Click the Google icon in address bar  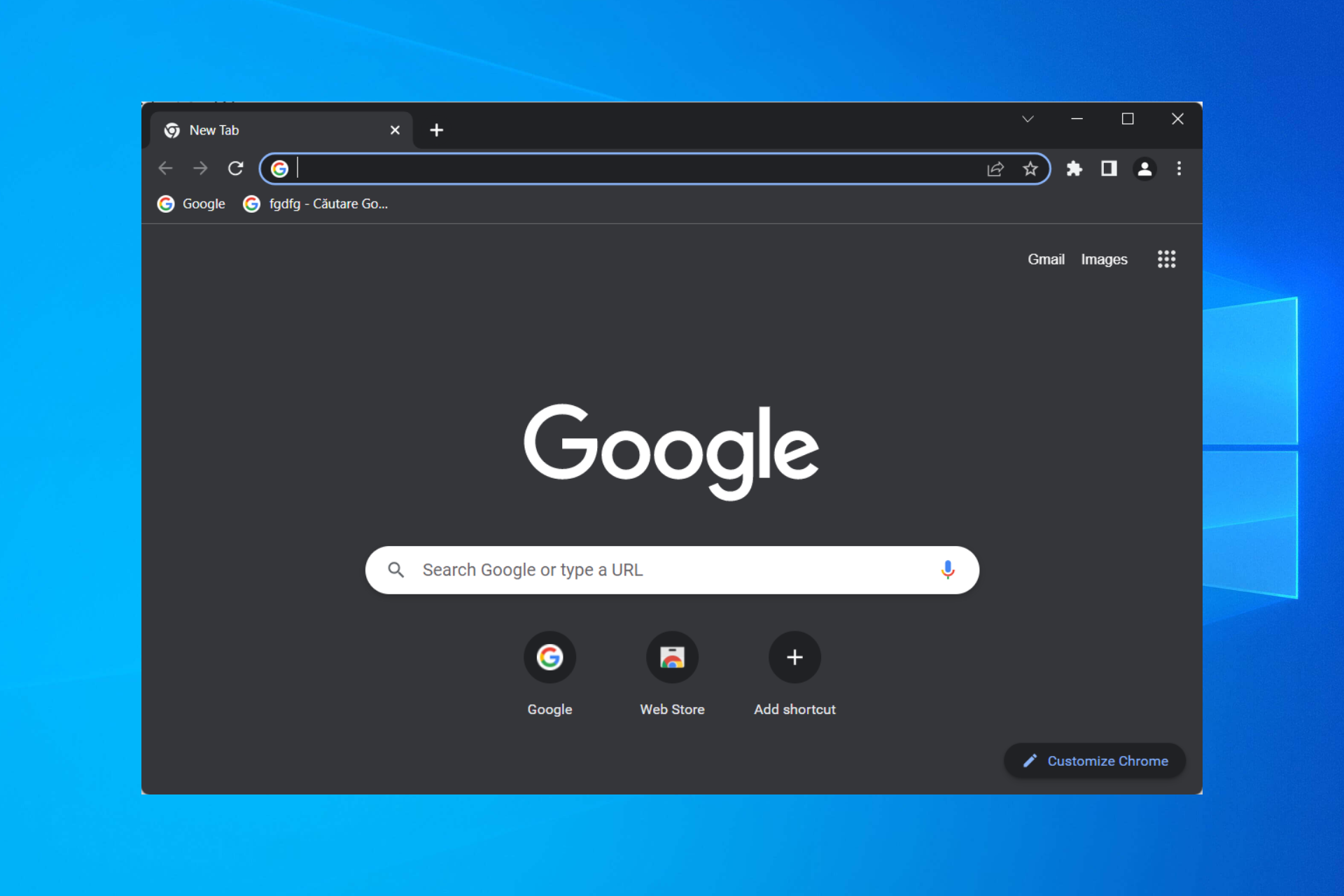click(x=279, y=169)
